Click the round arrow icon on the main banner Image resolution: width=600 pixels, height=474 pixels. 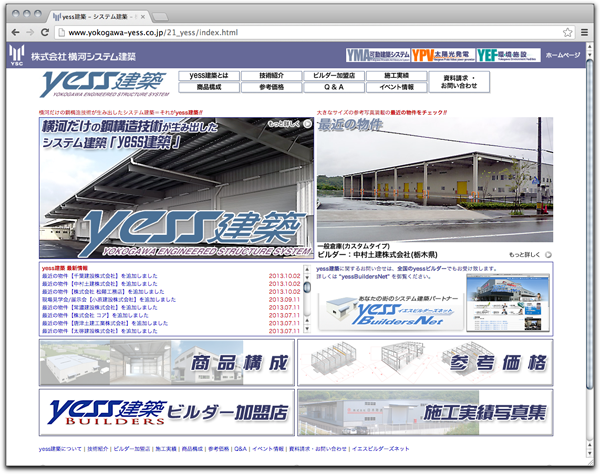point(307,124)
